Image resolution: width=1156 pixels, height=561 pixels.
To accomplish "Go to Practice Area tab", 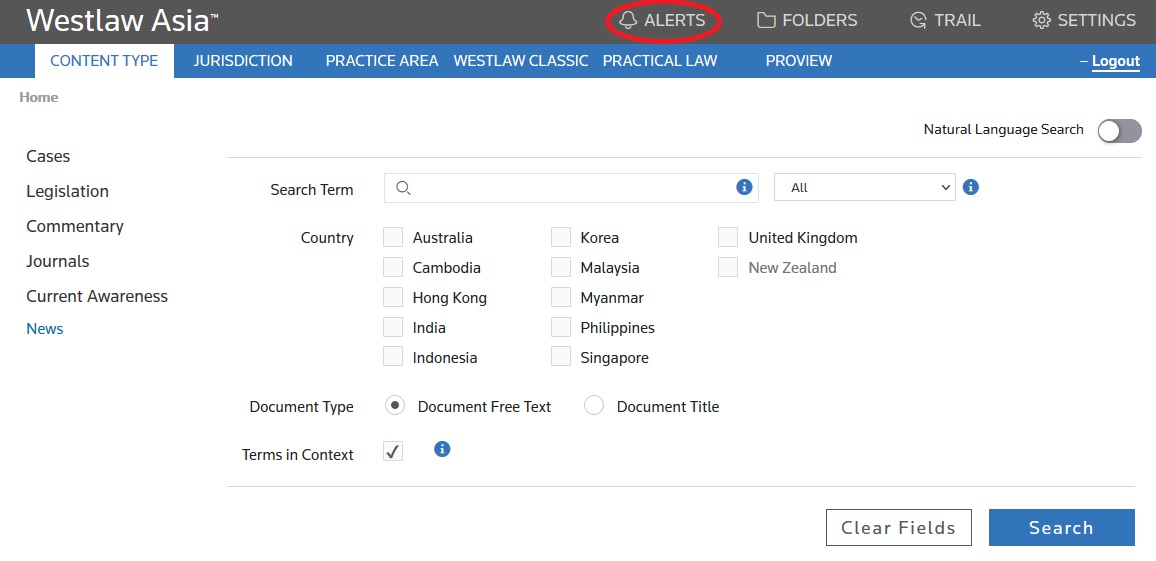I will [x=382, y=60].
